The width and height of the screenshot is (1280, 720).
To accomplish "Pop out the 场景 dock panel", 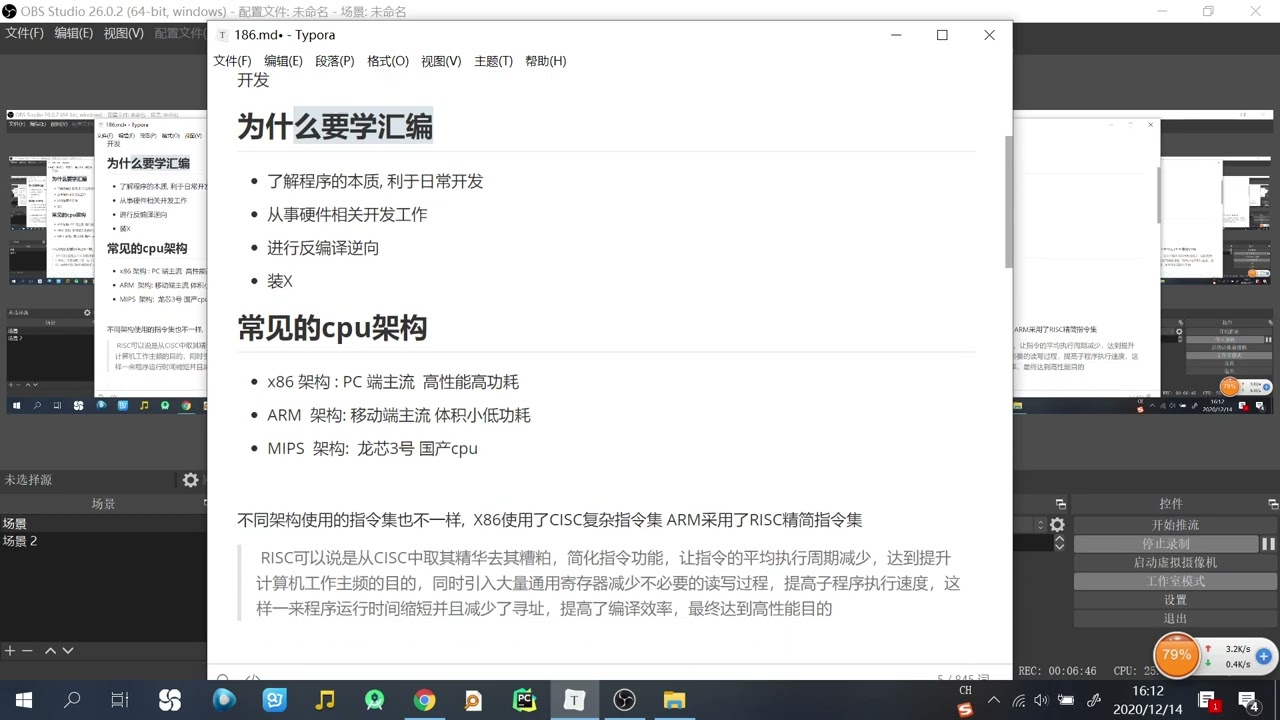I will point(204,504).
